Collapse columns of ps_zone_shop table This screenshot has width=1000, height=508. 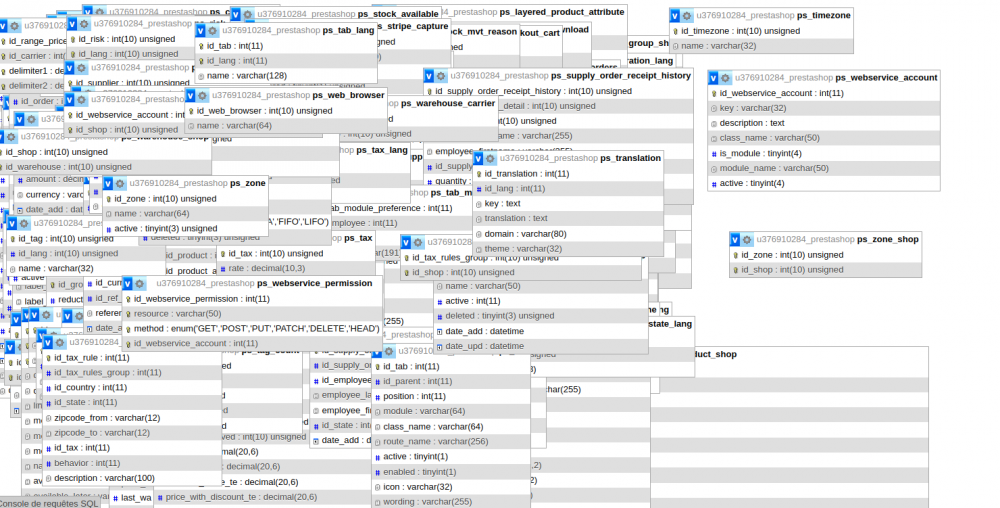pyautogui.click(x=735, y=240)
